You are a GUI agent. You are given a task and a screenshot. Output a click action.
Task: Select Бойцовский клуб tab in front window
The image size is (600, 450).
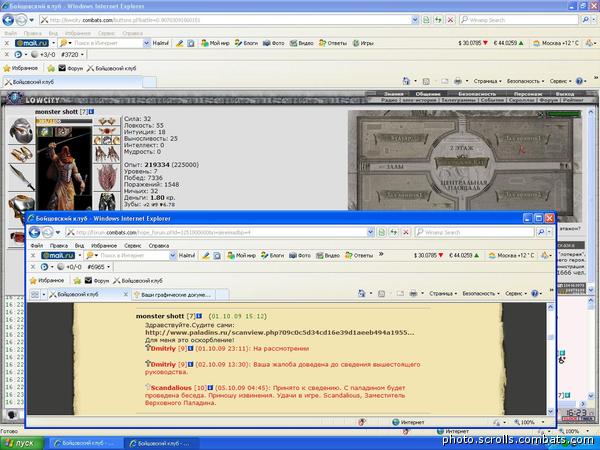tap(86, 294)
